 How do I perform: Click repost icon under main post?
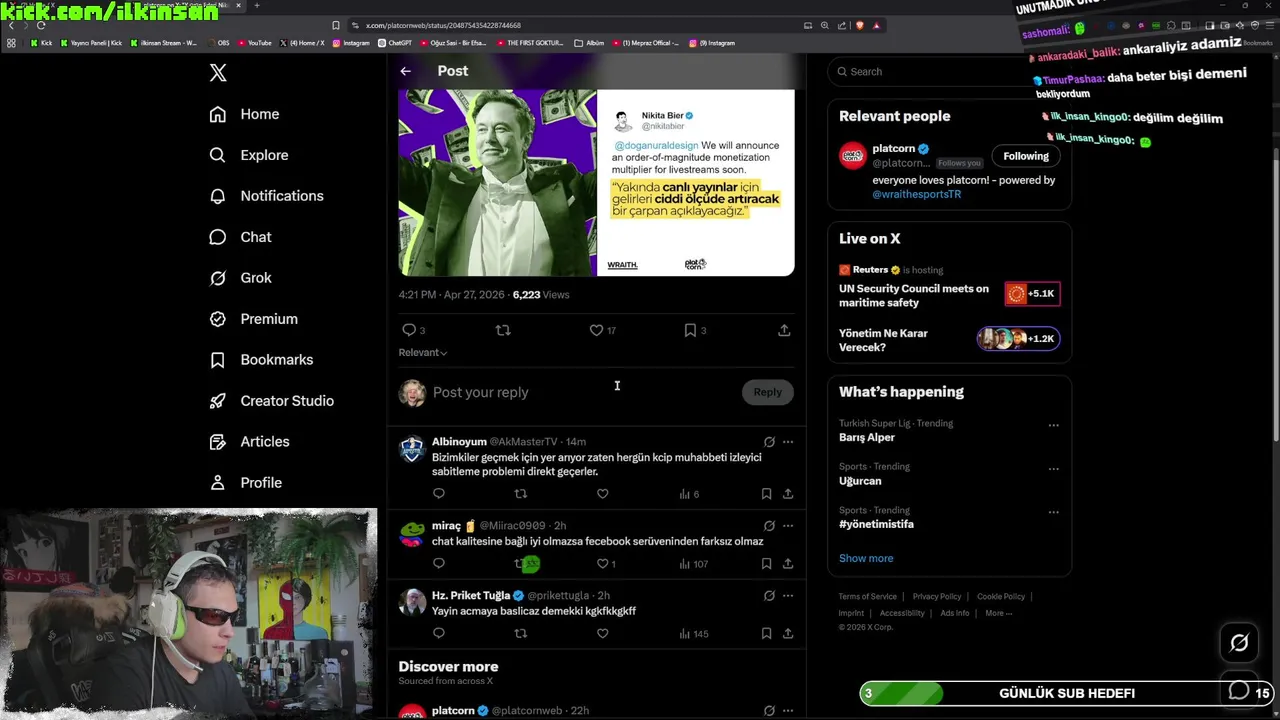pyautogui.click(x=503, y=330)
